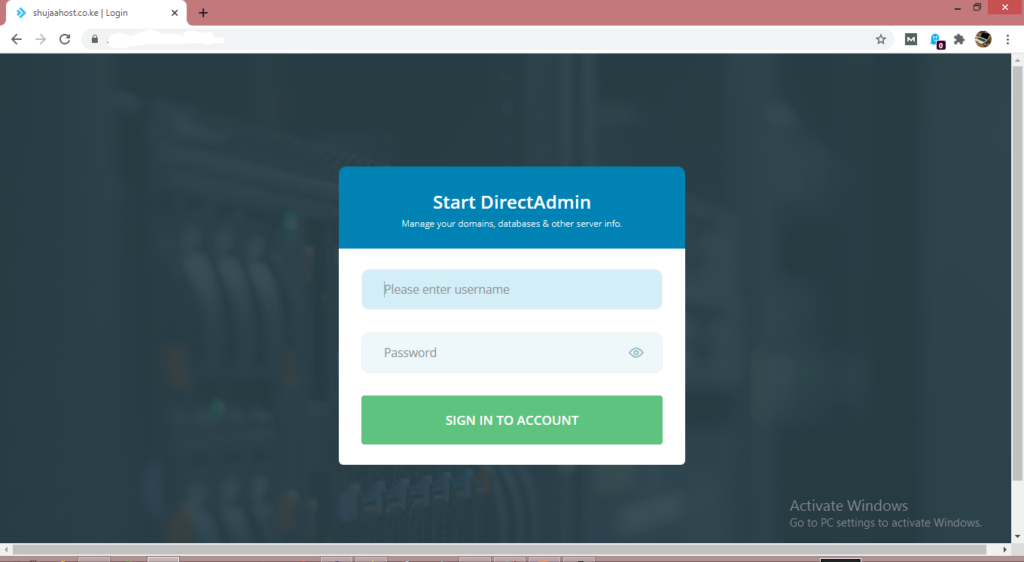Toggle password visibility eye icon
Screen dimensions: 1024x562
coord(635,352)
